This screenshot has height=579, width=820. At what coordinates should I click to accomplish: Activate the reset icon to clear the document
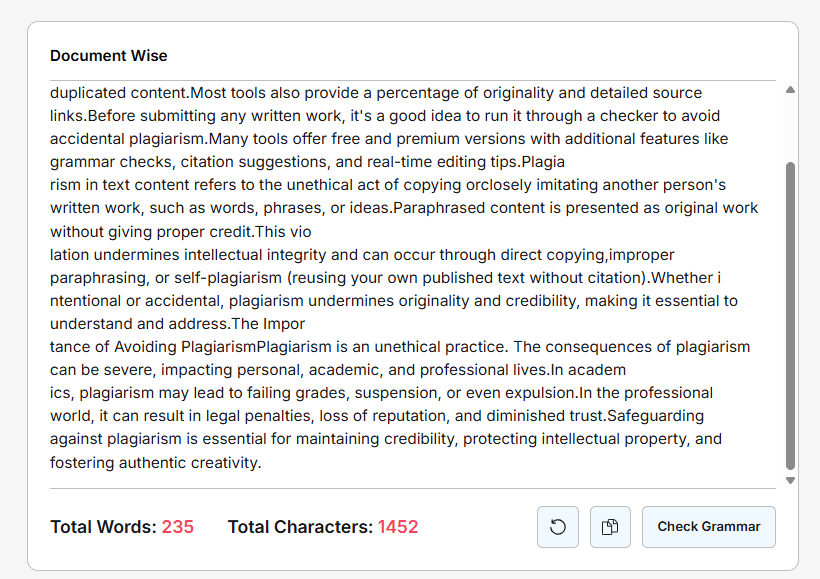click(557, 527)
